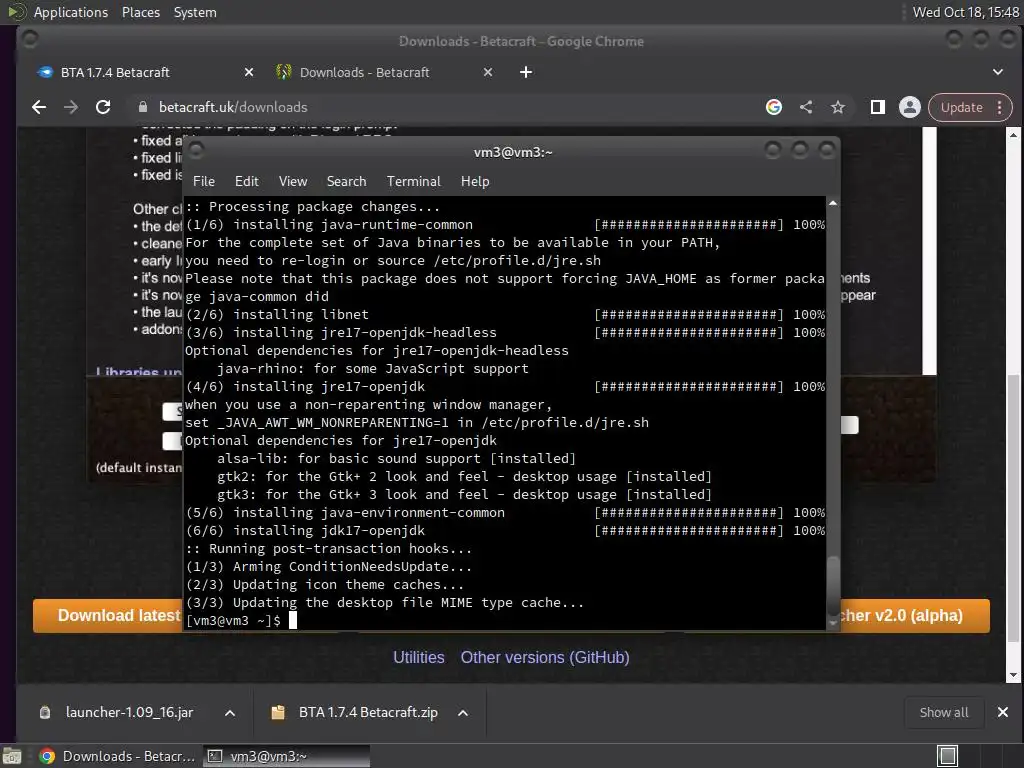Click the jar file icon in downloads bar
This screenshot has width=1024, height=768.
pos(45,712)
